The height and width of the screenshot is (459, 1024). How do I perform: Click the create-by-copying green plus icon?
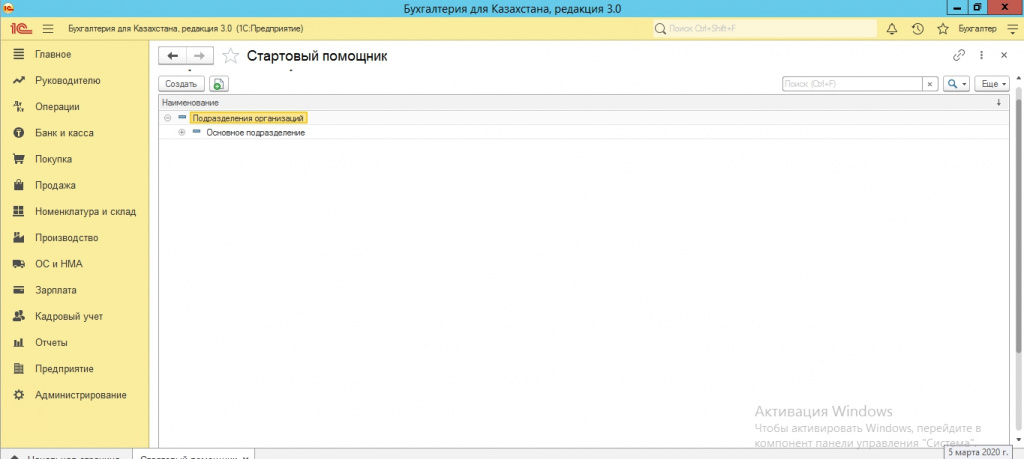click(218, 84)
